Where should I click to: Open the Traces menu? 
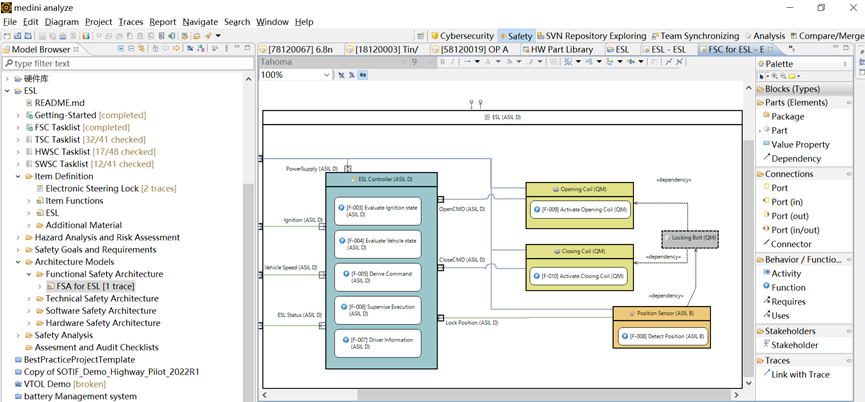[x=131, y=22]
